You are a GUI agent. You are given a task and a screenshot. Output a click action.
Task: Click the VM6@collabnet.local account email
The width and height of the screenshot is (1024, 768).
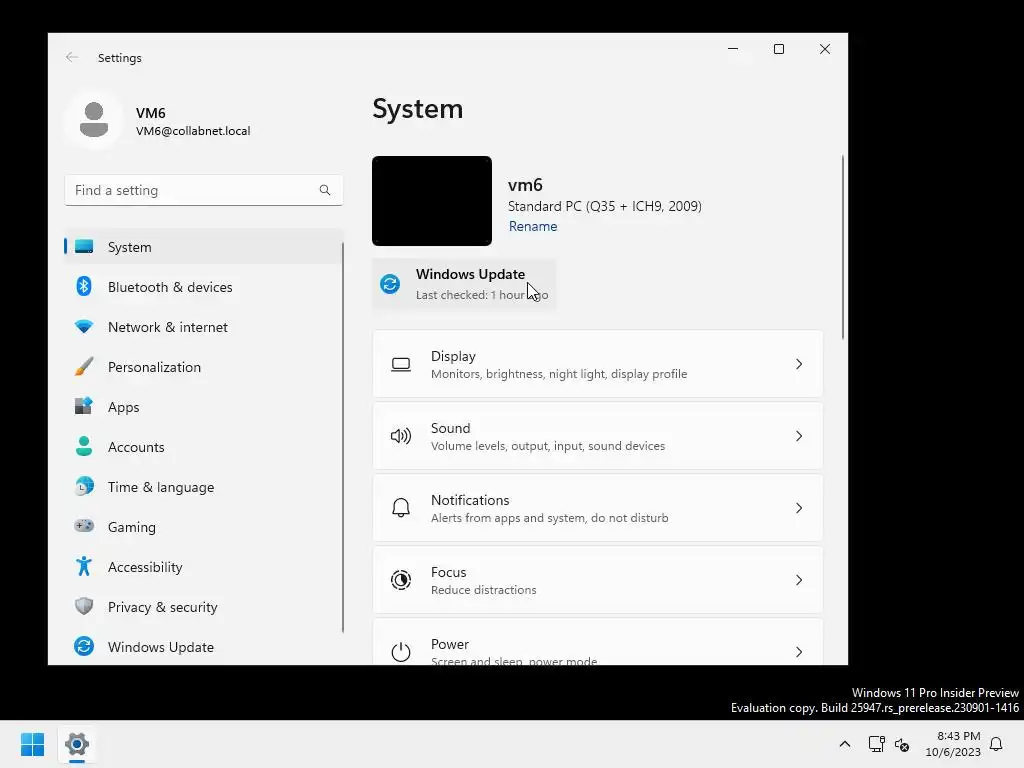[x=193, y=131]
